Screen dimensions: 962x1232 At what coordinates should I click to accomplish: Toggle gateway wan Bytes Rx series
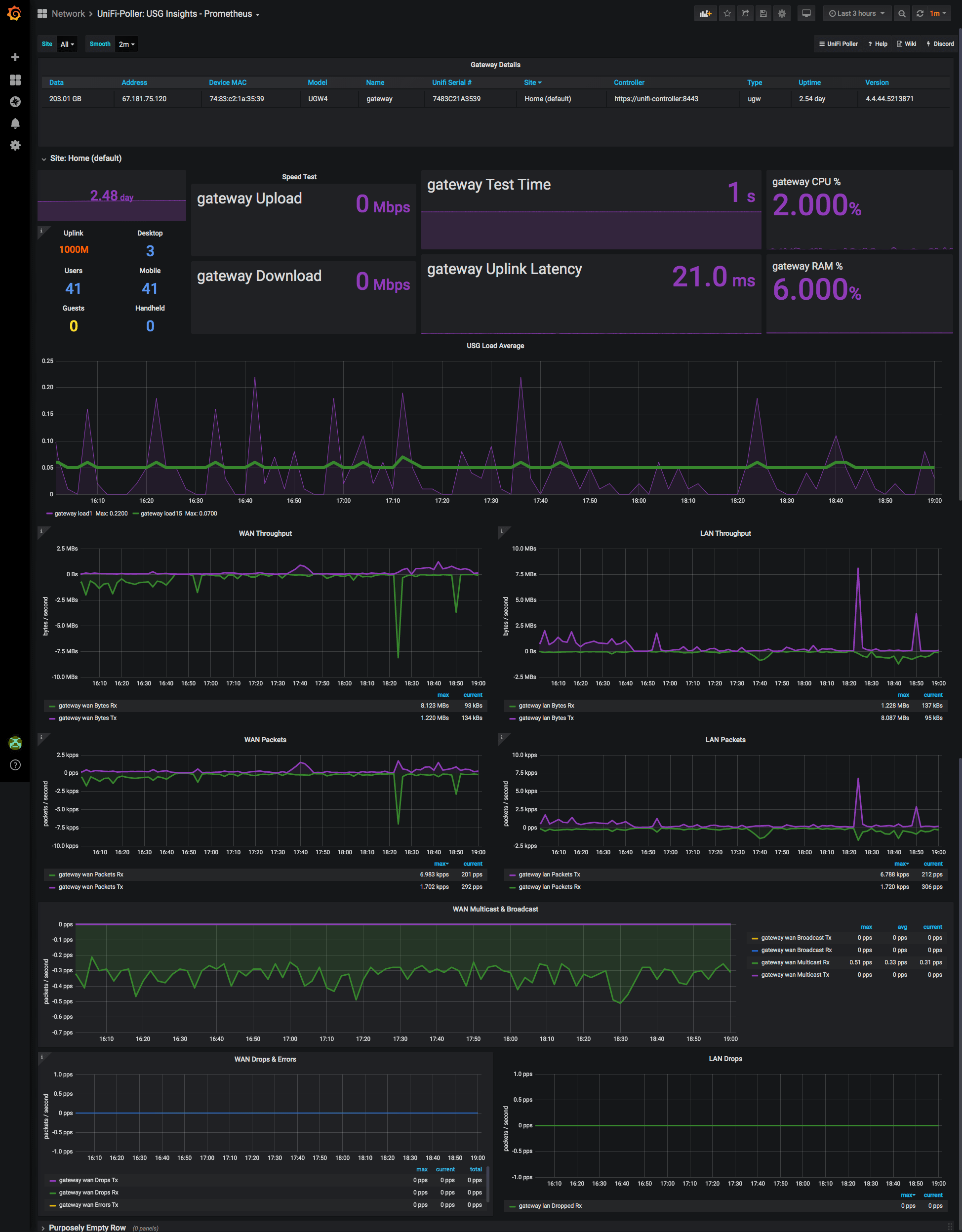(87, 706)
